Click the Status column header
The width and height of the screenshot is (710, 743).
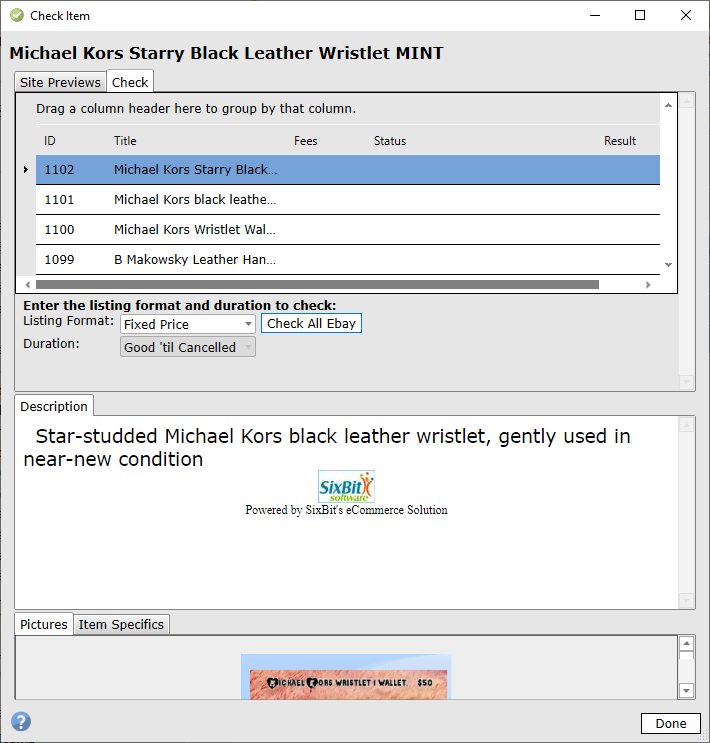coord(390,141)
